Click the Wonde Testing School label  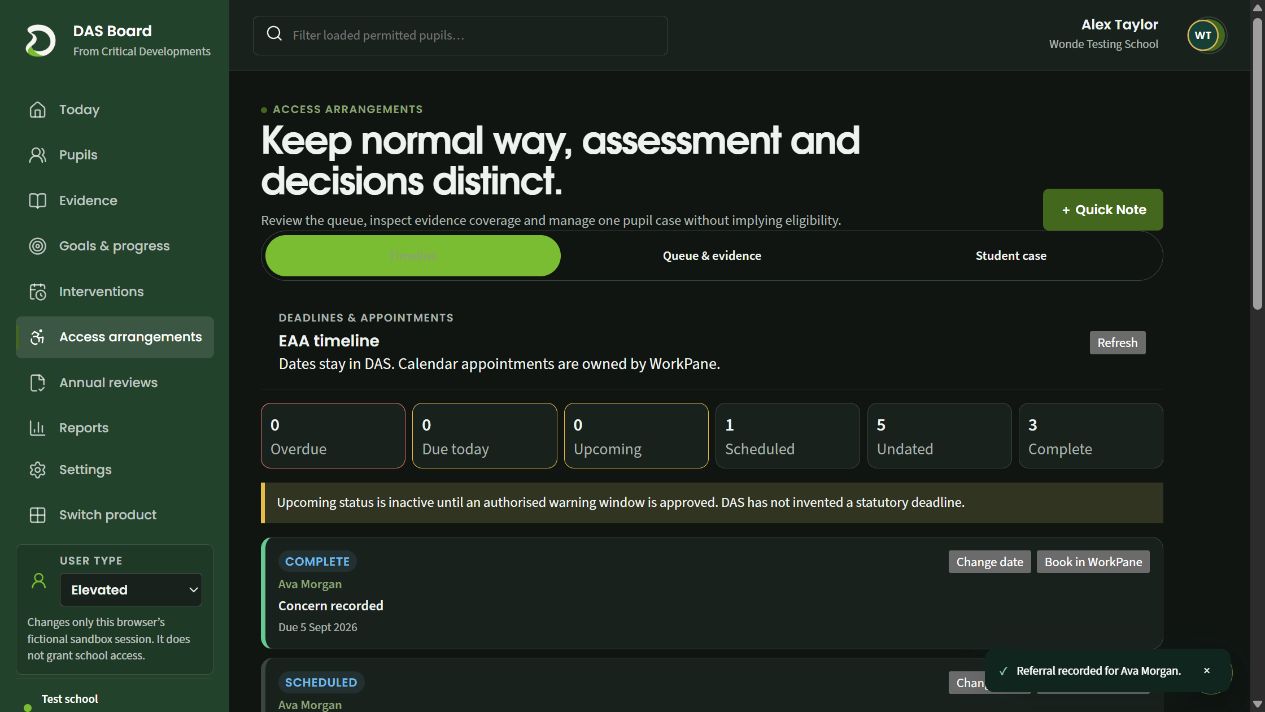pos(1103,44)
